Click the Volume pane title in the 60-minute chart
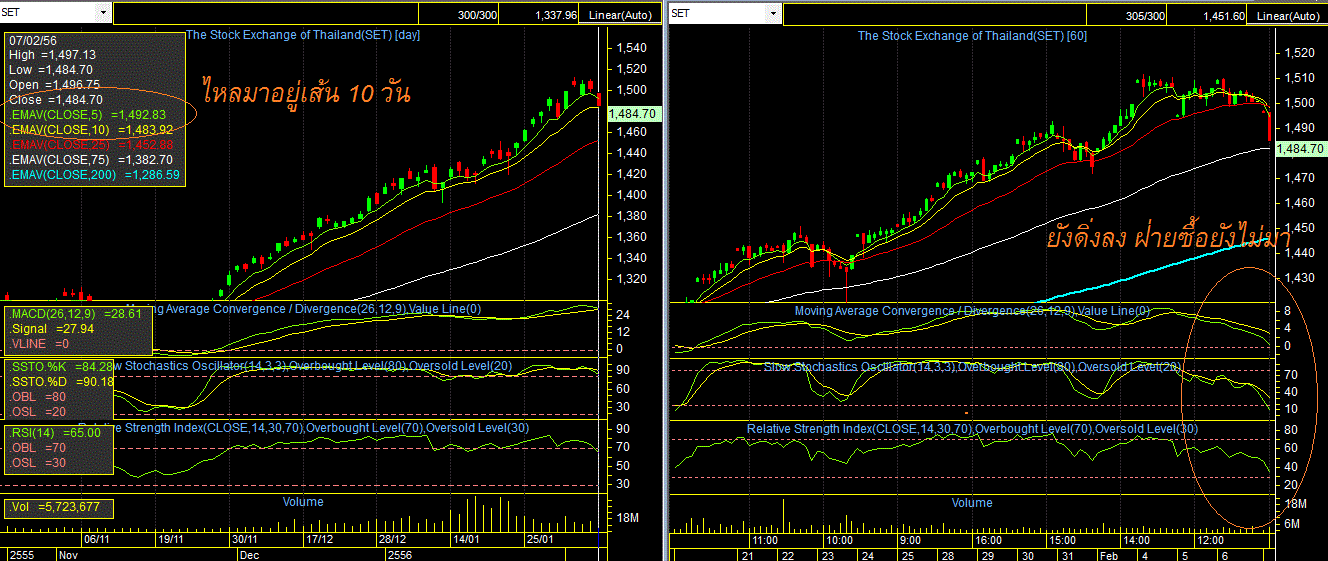This screenshot has height=561, width=1328. [x=972, y=503]
